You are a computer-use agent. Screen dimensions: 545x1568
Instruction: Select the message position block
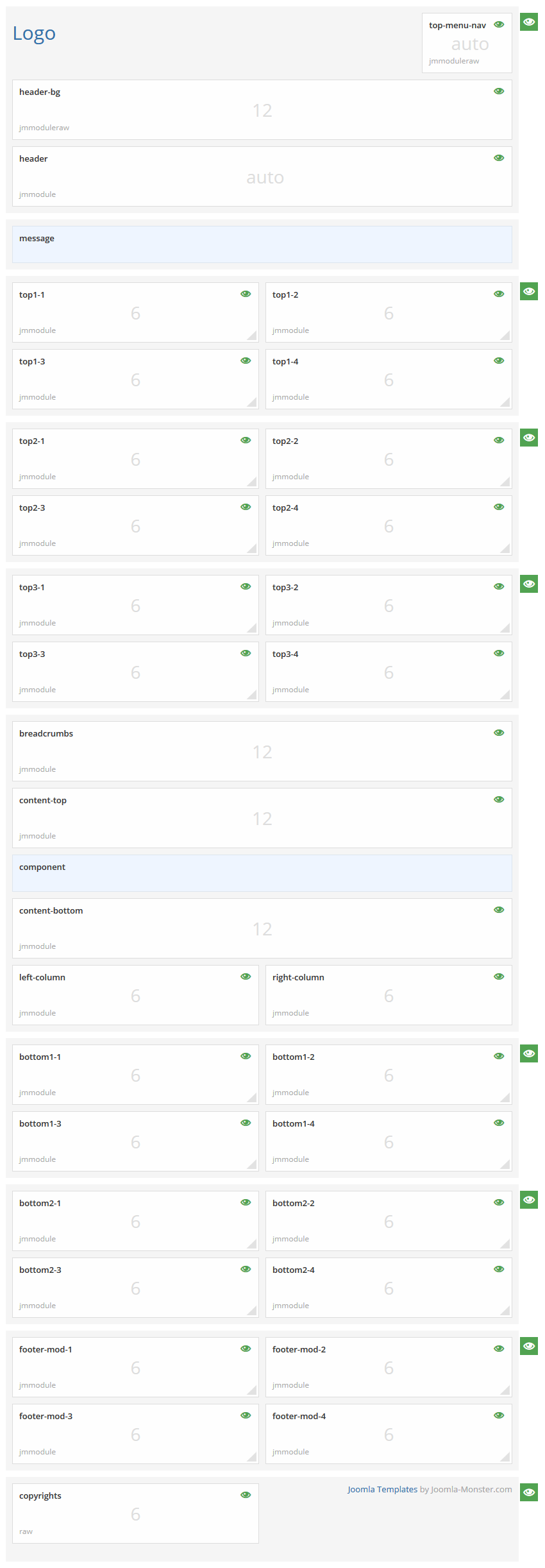(262, 244)
